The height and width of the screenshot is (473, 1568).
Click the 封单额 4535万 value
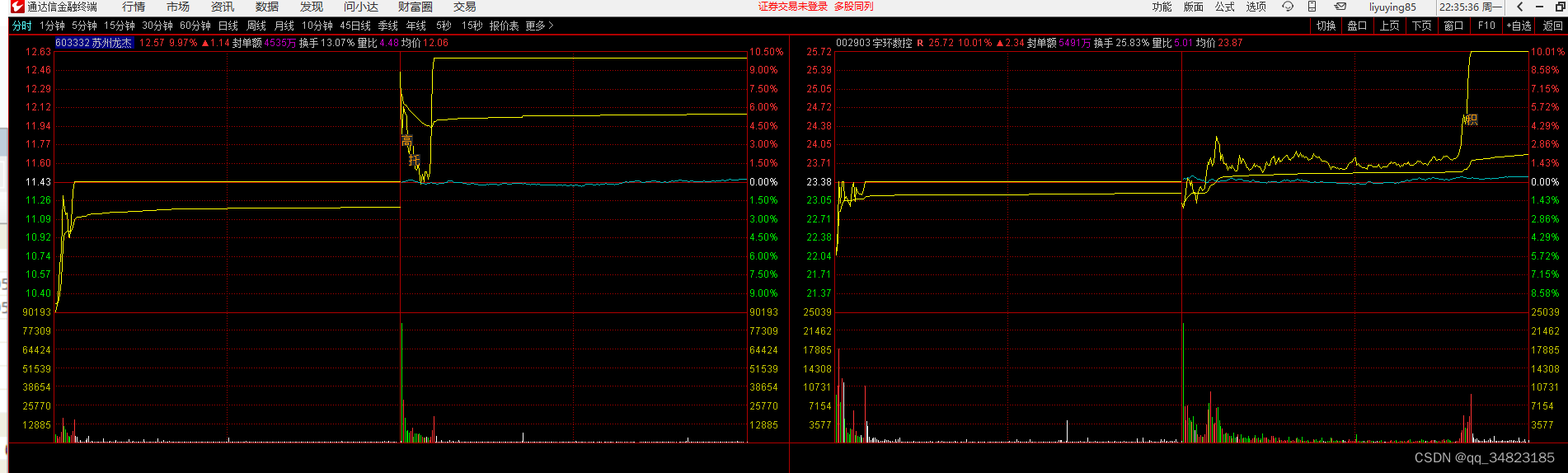(x=264, y=43)
